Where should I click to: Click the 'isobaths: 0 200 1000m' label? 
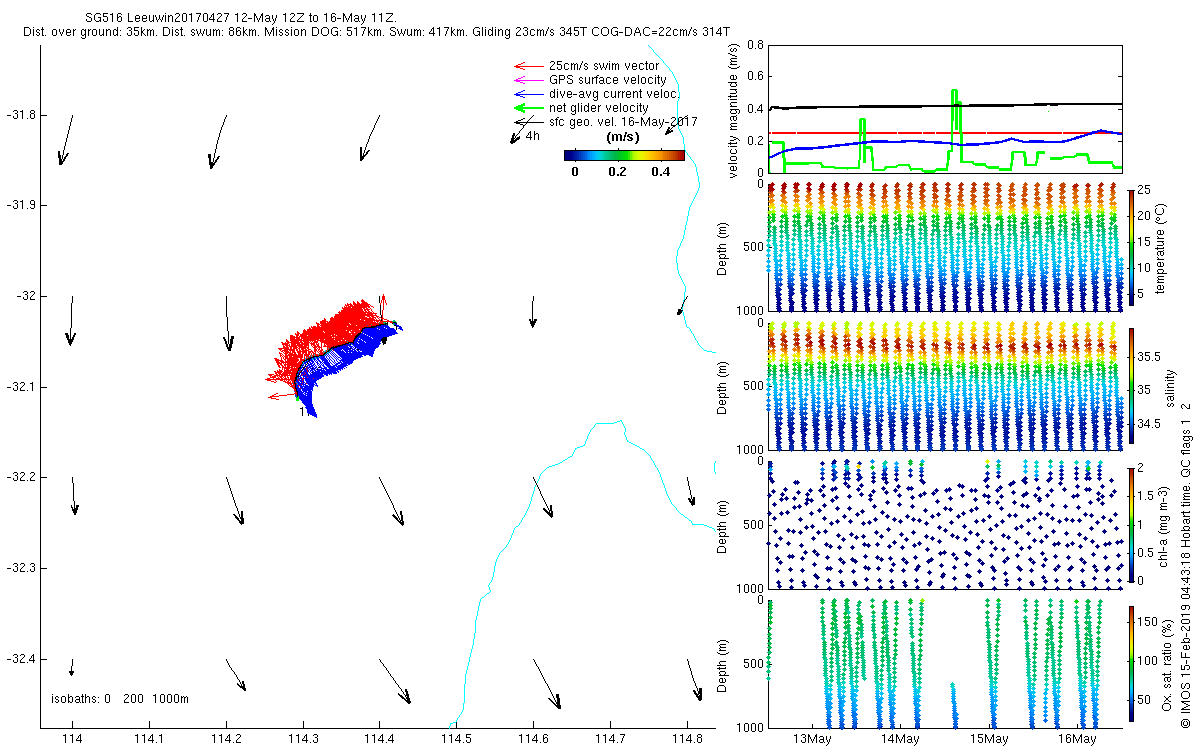coord(120,698)
